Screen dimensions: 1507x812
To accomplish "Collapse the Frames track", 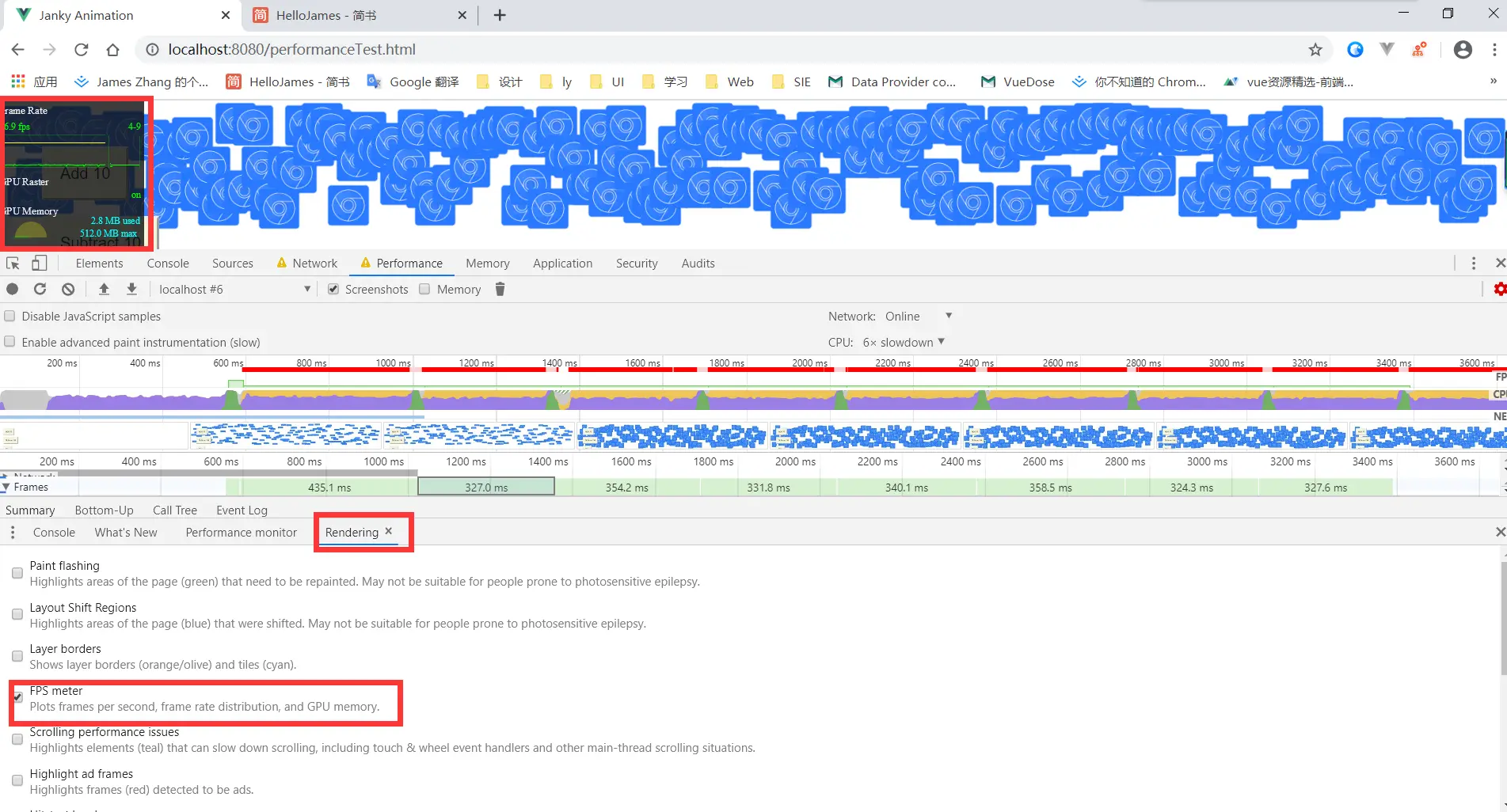I will 6,488.
